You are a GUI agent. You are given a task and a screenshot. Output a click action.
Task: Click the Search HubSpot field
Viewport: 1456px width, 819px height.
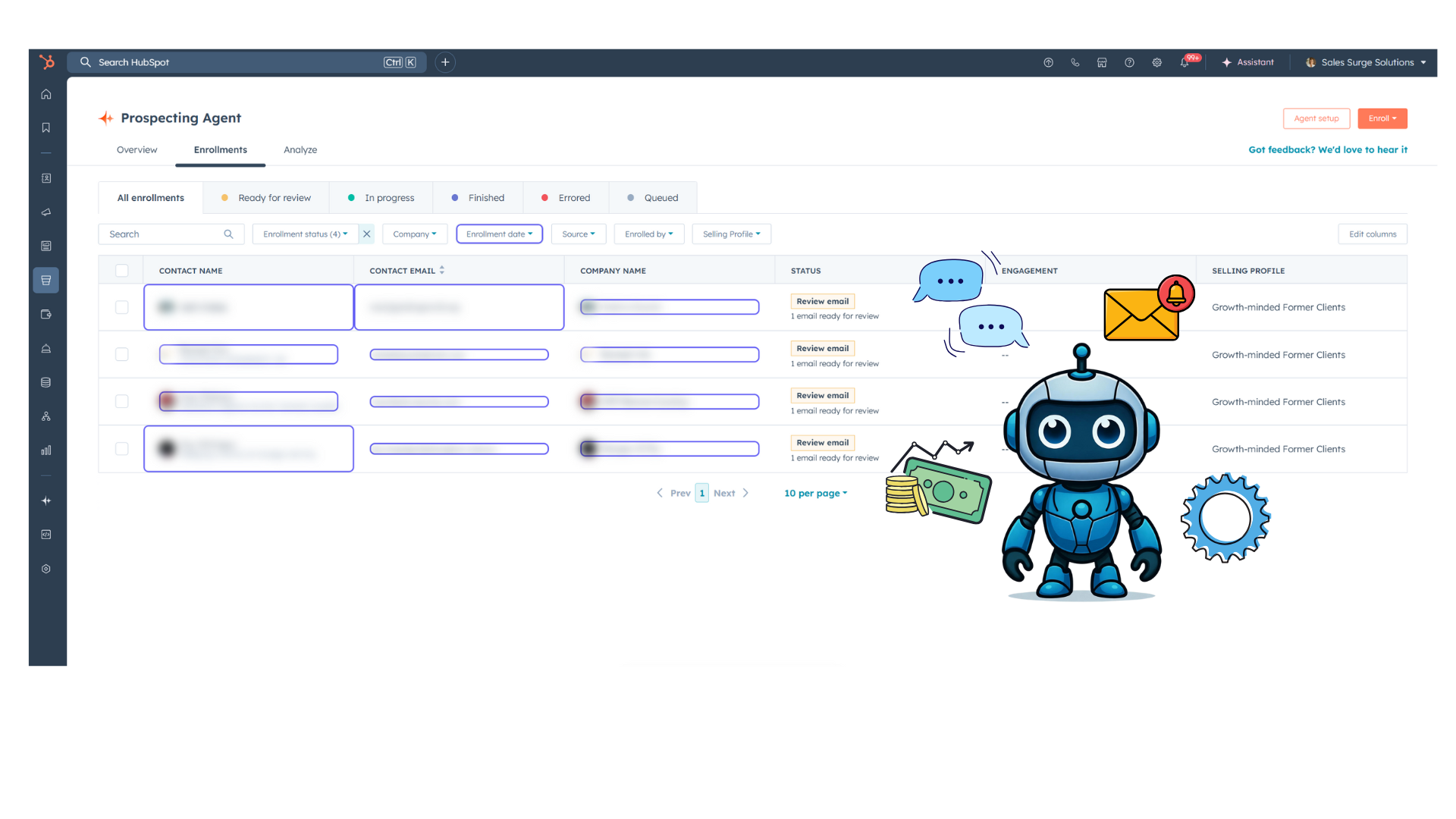click(235, 62)
